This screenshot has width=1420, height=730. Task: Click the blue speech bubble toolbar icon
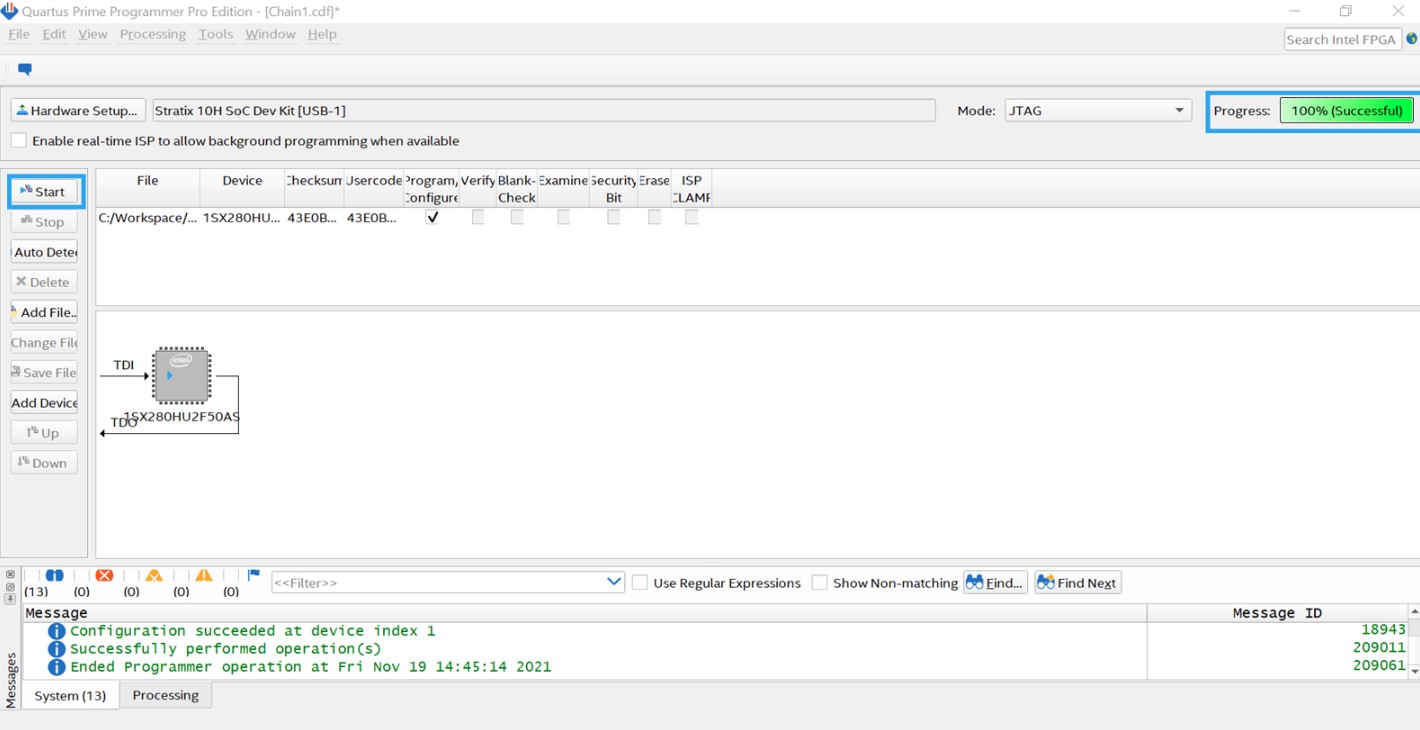point(24,69)
